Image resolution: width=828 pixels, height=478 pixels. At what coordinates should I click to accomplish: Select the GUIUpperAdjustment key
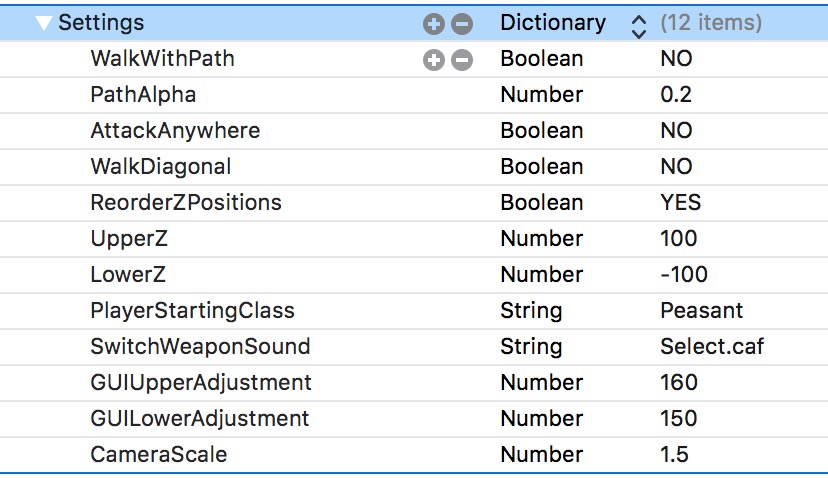pos(201,383)
